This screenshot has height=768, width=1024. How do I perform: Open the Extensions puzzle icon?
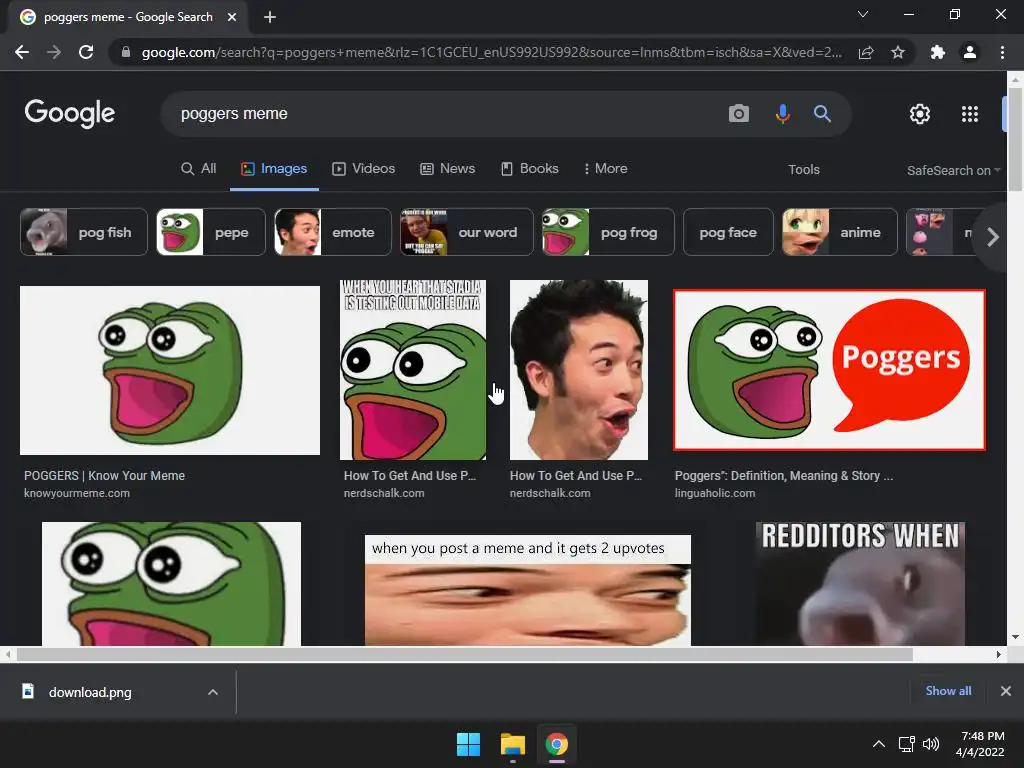coord(938,52)
